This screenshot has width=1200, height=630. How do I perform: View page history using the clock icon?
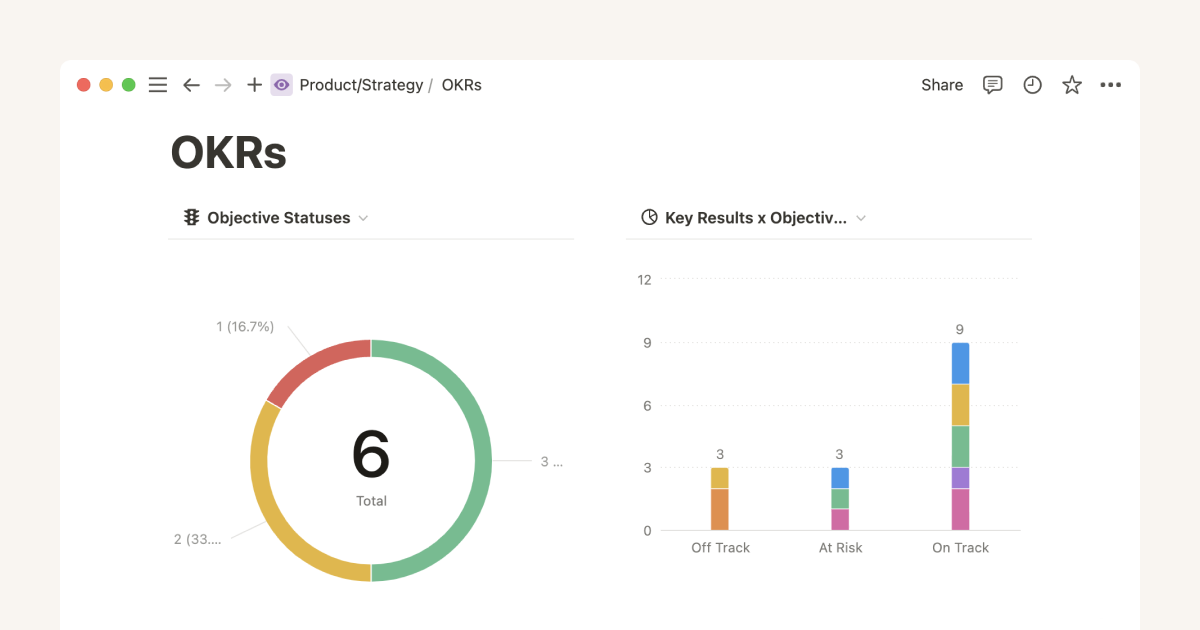1032,85
